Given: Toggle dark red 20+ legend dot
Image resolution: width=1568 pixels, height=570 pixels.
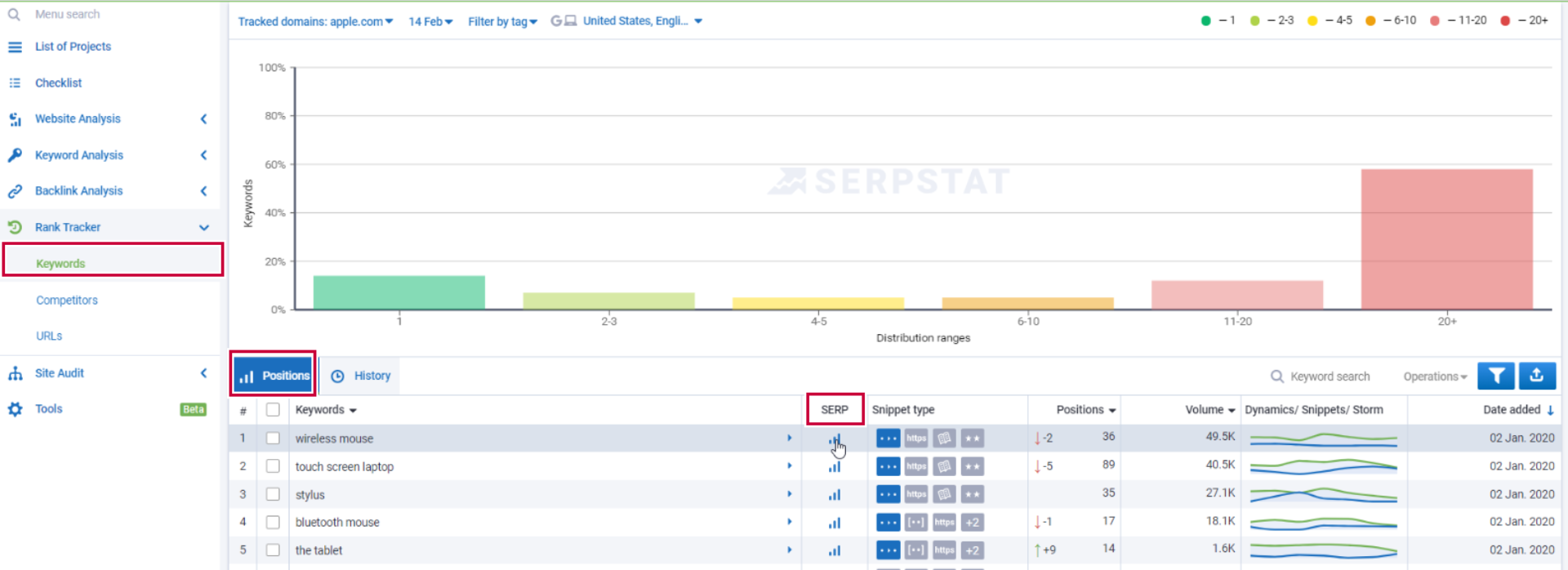Looking at the screenshot, I should [1505, 20].
